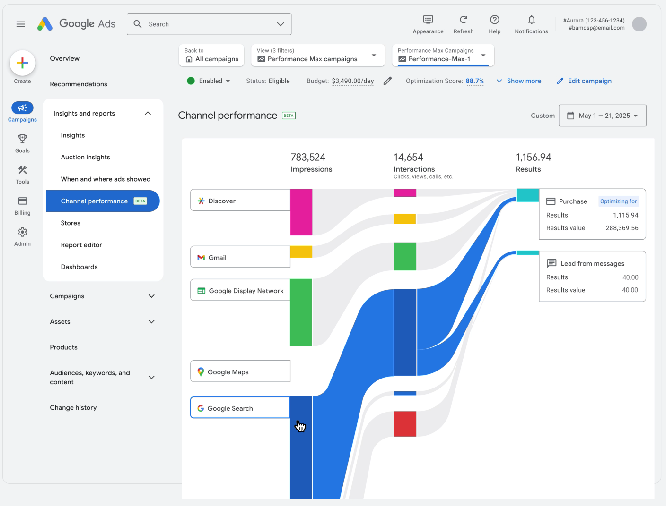Screen dimensions: 666x506
Task: Click the pink Discover impressions bar
Action: [301, 212]
